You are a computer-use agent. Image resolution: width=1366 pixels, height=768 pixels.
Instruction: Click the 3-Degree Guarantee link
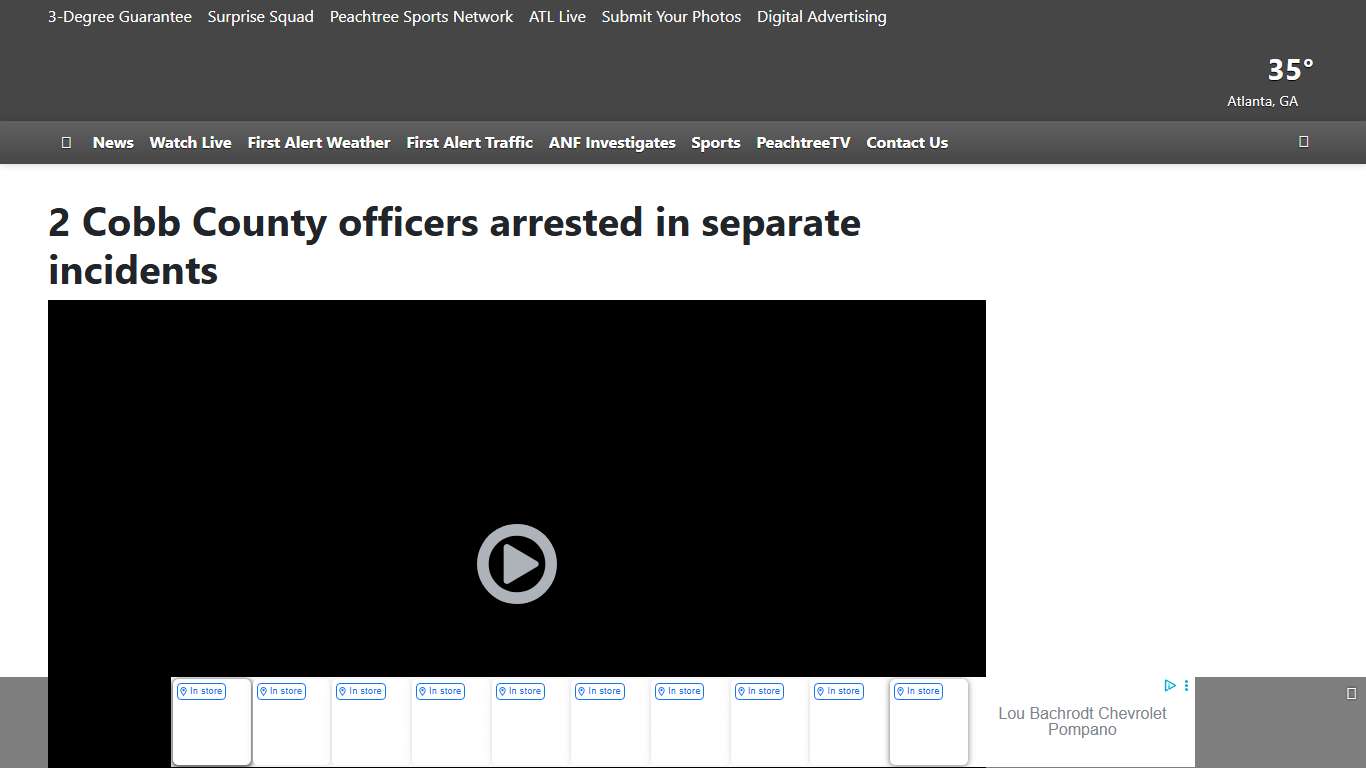coord(119,17)
